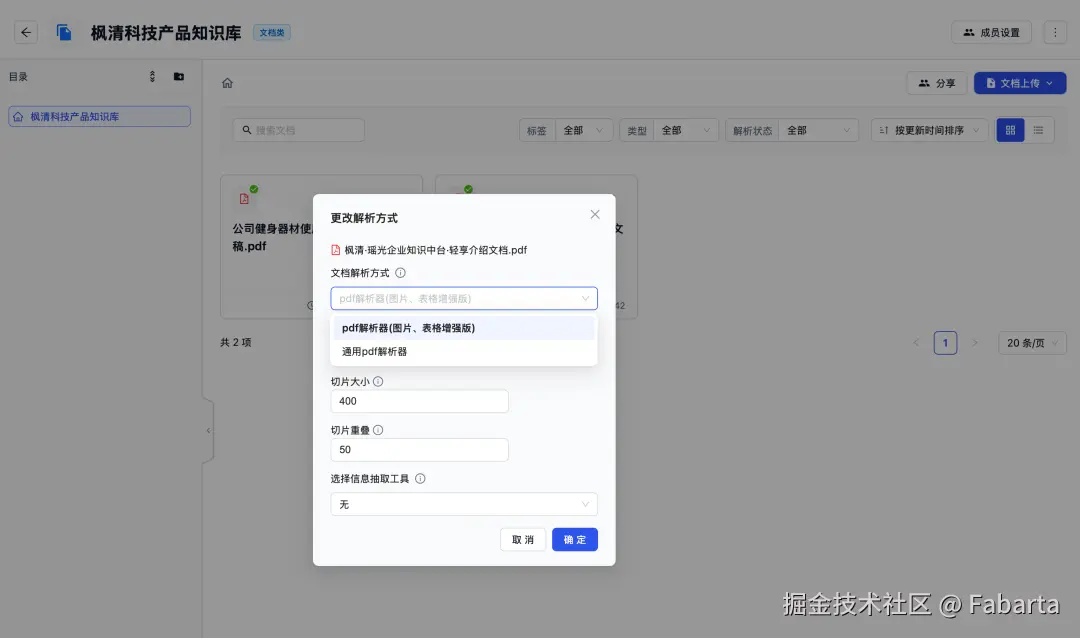The height and width of the screenshot is (638, 1080).
Task: Click the home breadcrumb icon above the search bar
Action: click(x=227, y=83)
